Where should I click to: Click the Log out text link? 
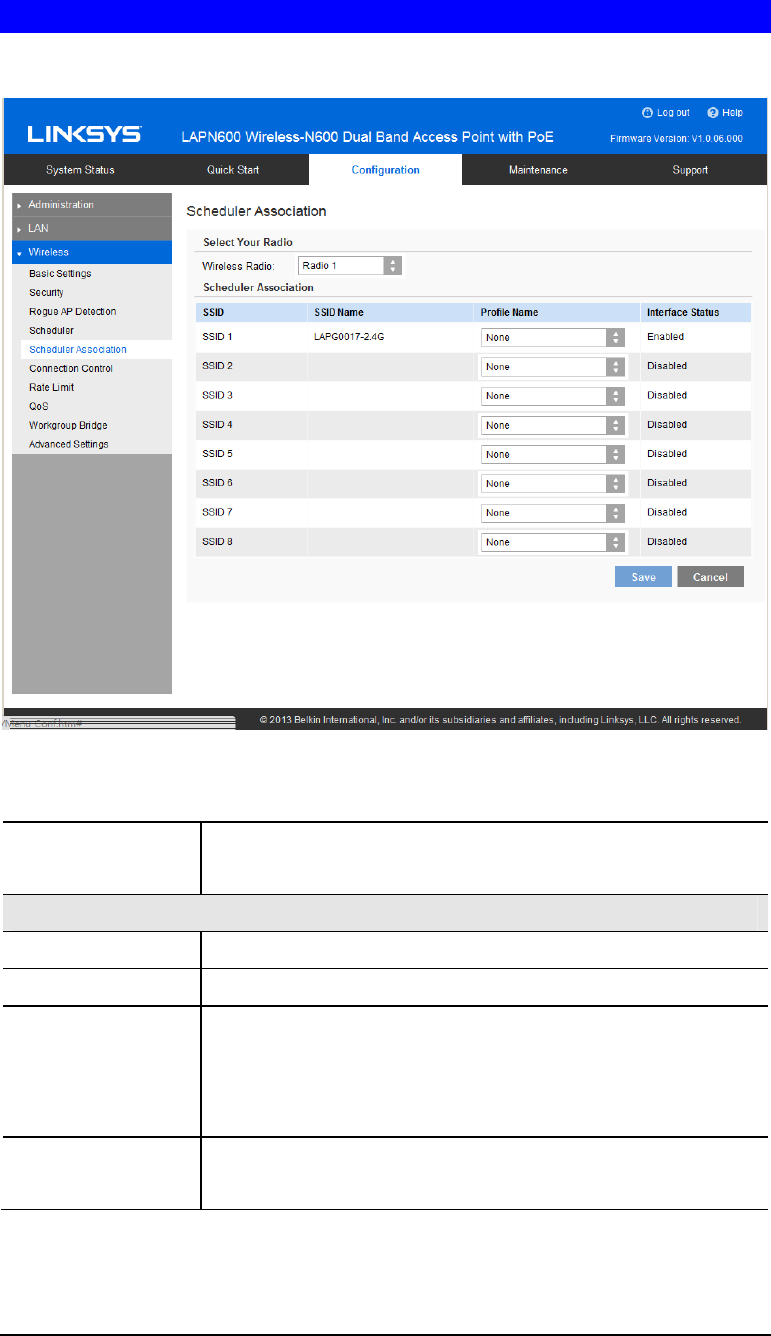(x=673, y=113)
